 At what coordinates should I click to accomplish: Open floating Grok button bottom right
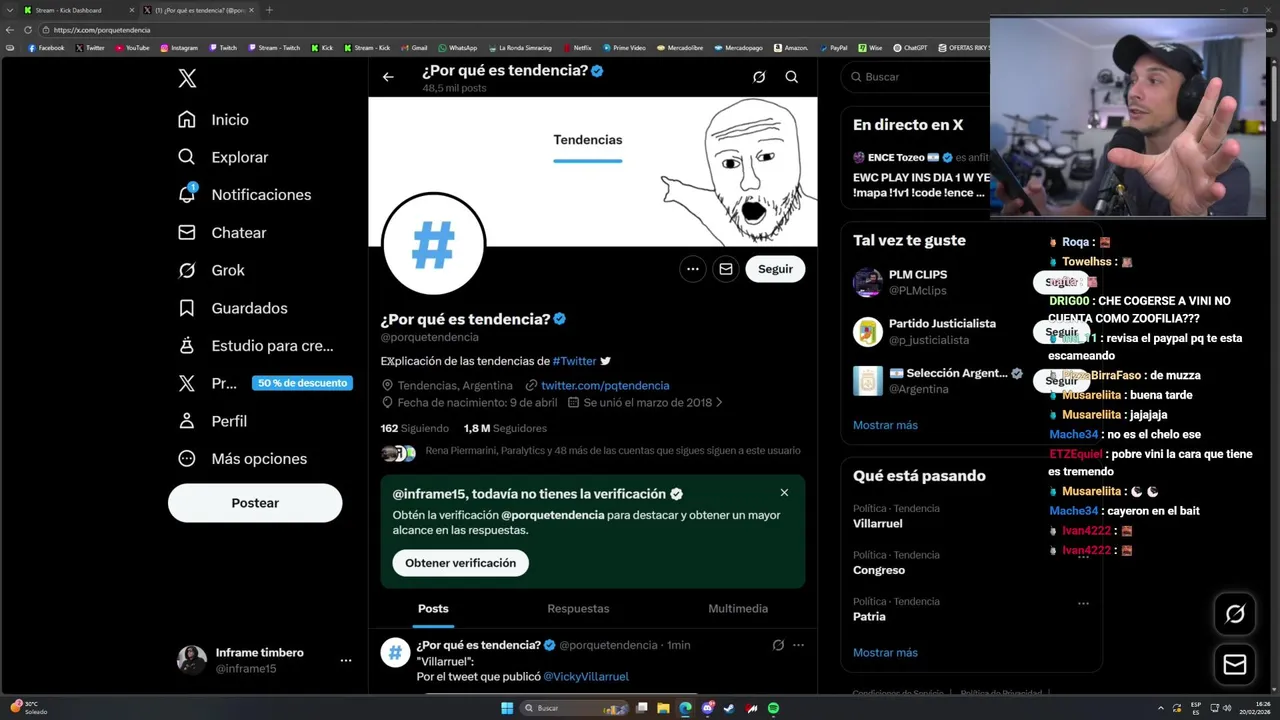coord(1235,614)
